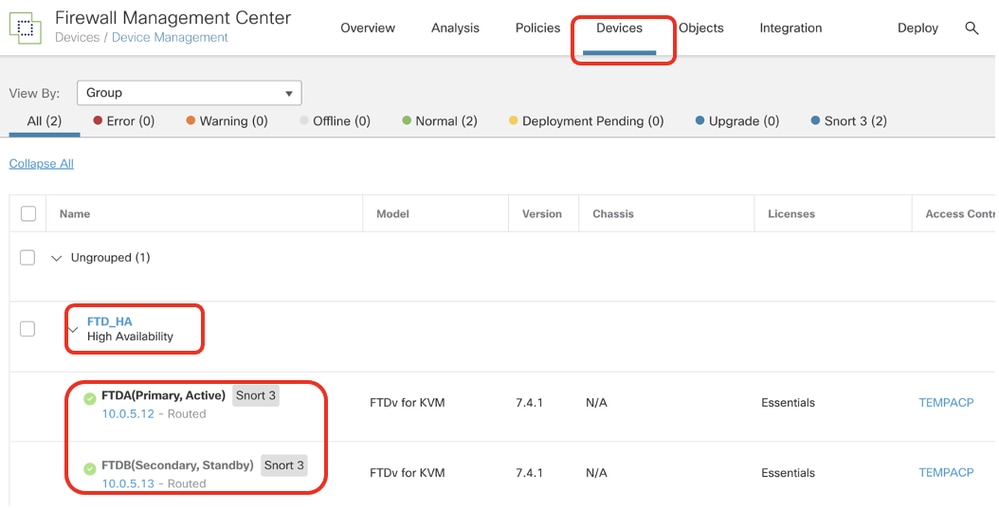The width and height of the screenshot is (999, 511).
Task: Click the Collapse All link
Action: point(41,164)
